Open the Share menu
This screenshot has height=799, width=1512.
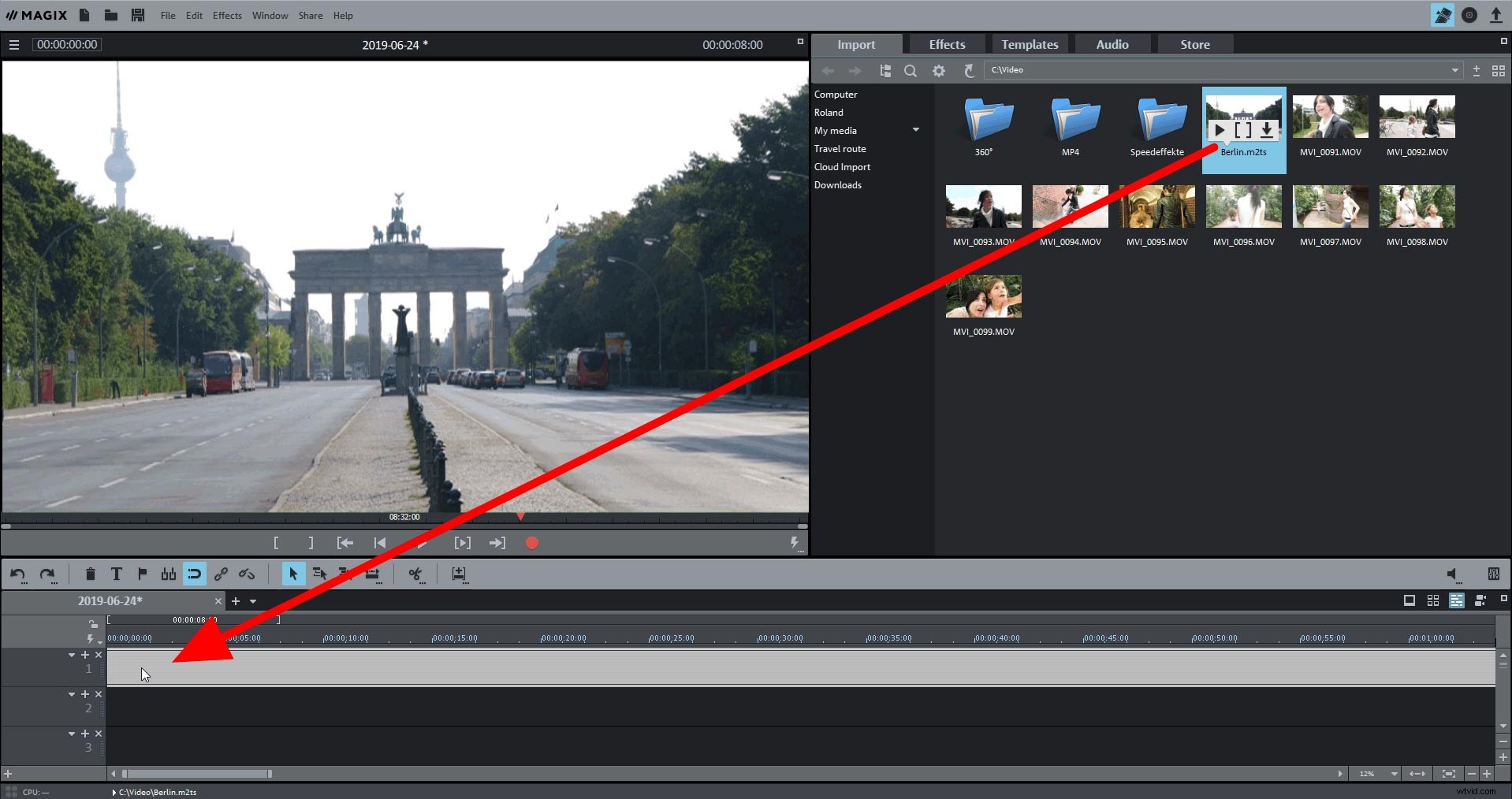[x=310, y=15]
